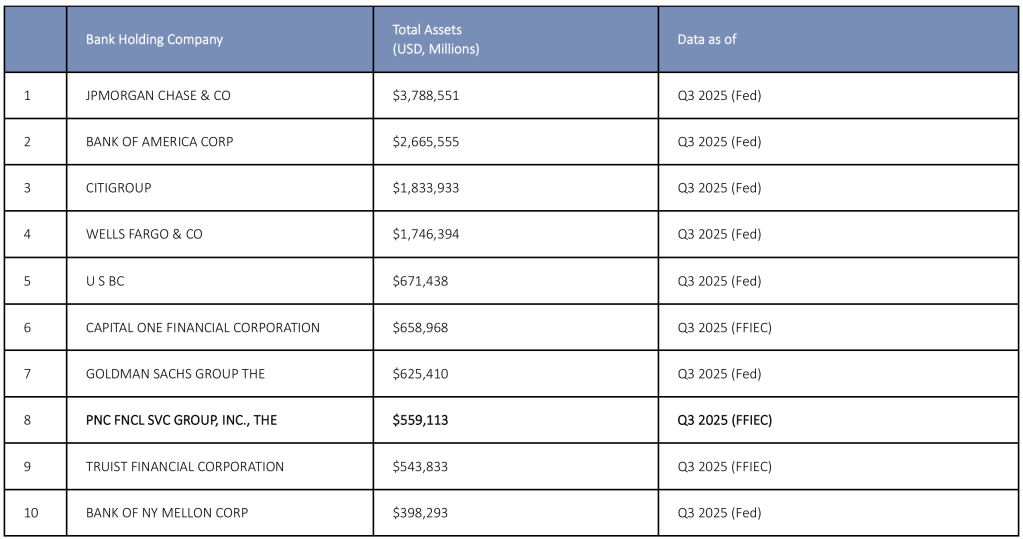Select the $398,293 assets cell
The width and height of the screenshot is (1023, 539).
(420, 513)
